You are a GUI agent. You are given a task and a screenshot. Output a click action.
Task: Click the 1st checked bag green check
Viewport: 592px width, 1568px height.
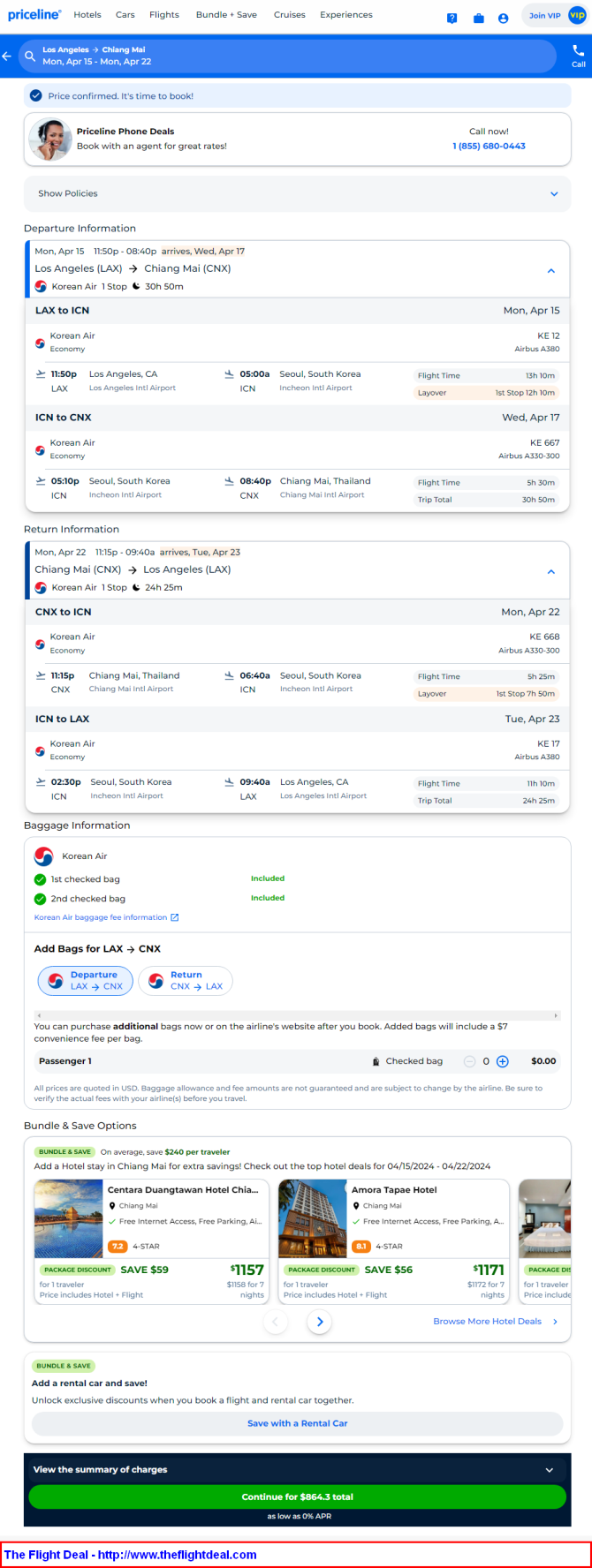tap(40, 879)
